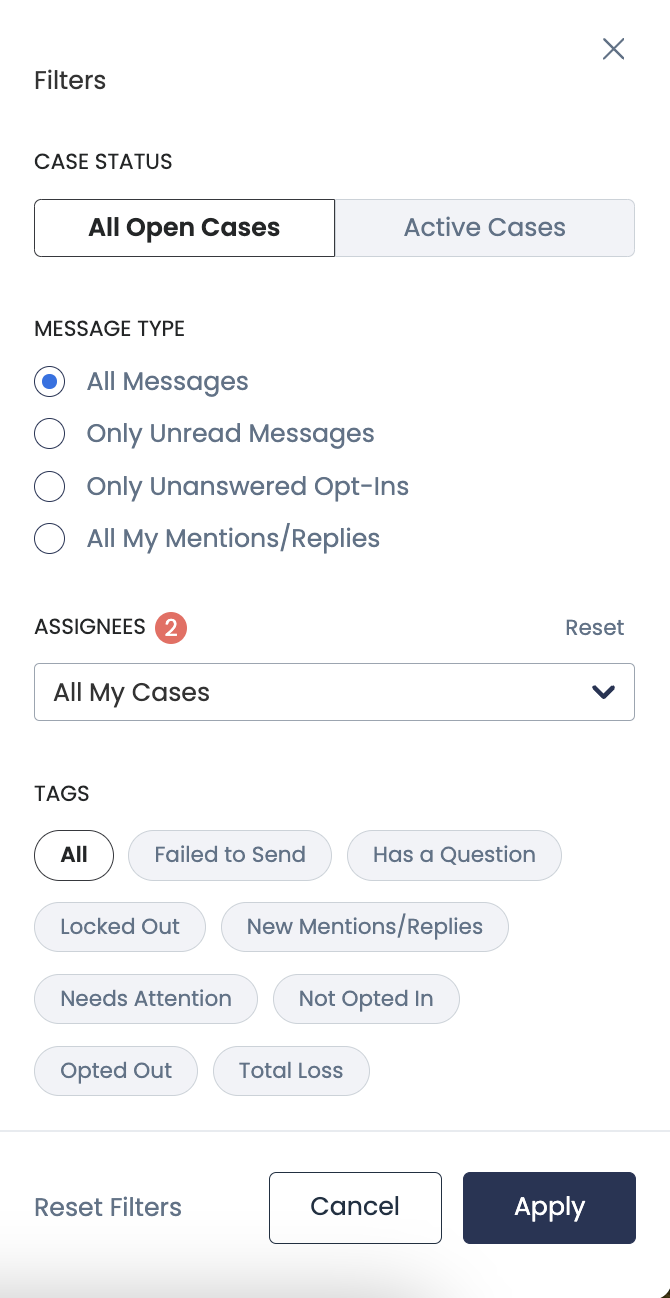670x1298 pixels.
Task: Pick All My Mentions/Replies option
Action: (50, 539)
